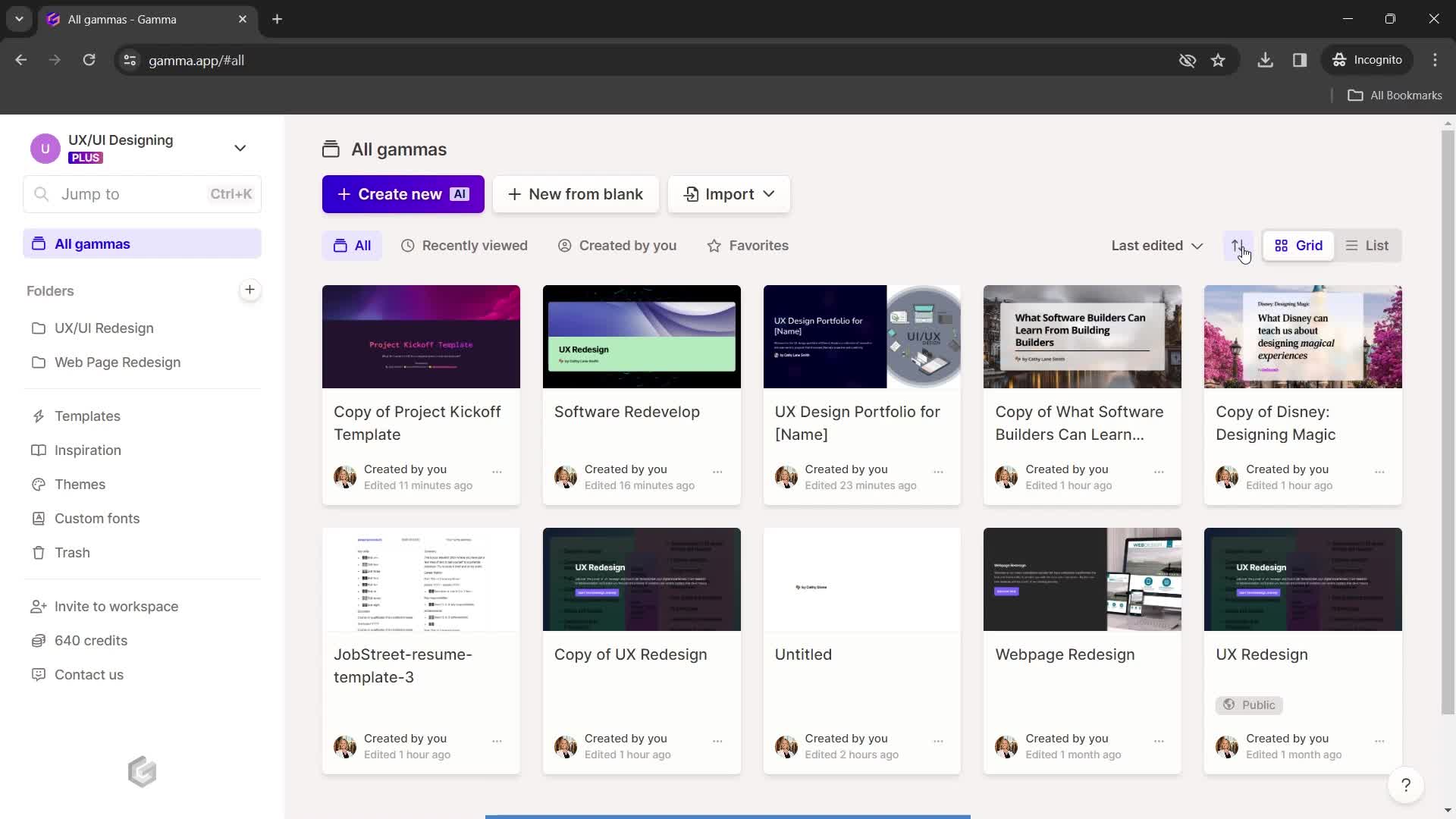Open the Software Redevelop gamma thumbnail
The image size is (1456, 819).
(640, 335)
